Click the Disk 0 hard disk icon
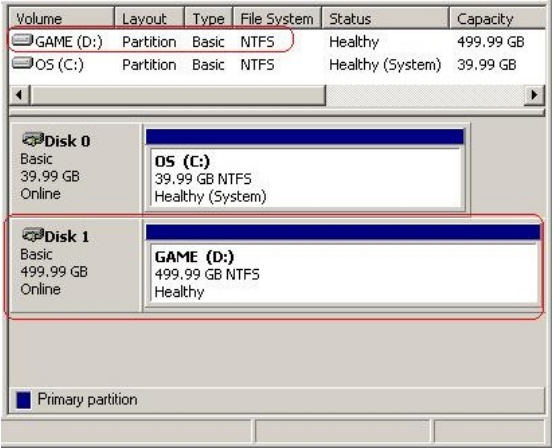The height and width of the screenshot is (448, 553). coord(32,140)
